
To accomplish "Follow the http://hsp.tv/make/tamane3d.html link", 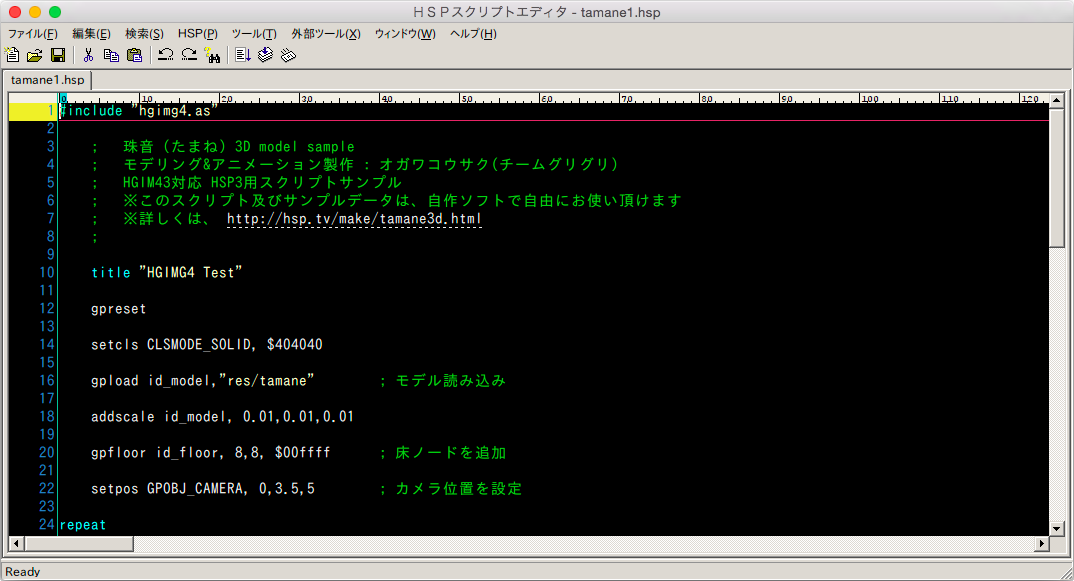I will [354, 219].
